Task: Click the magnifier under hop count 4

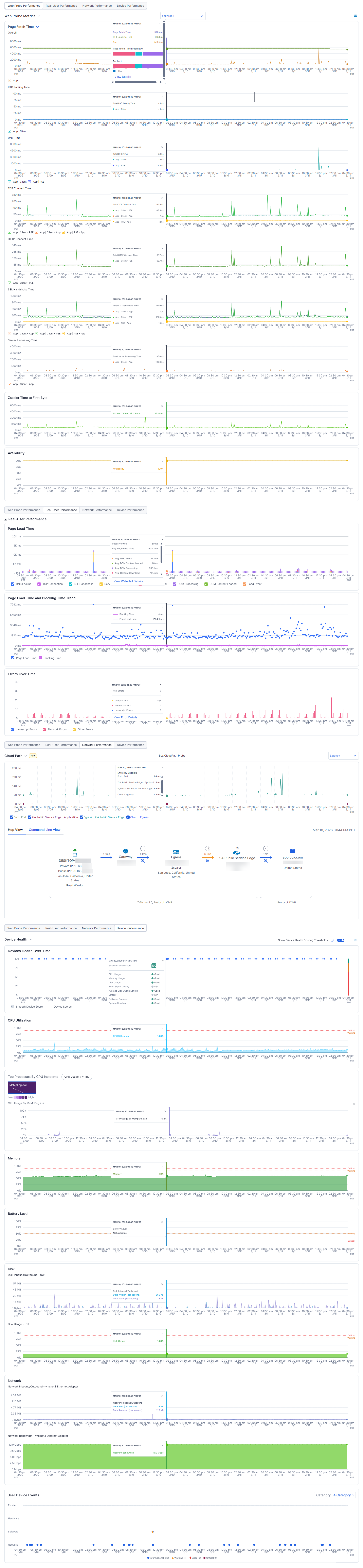Action: 266,861
